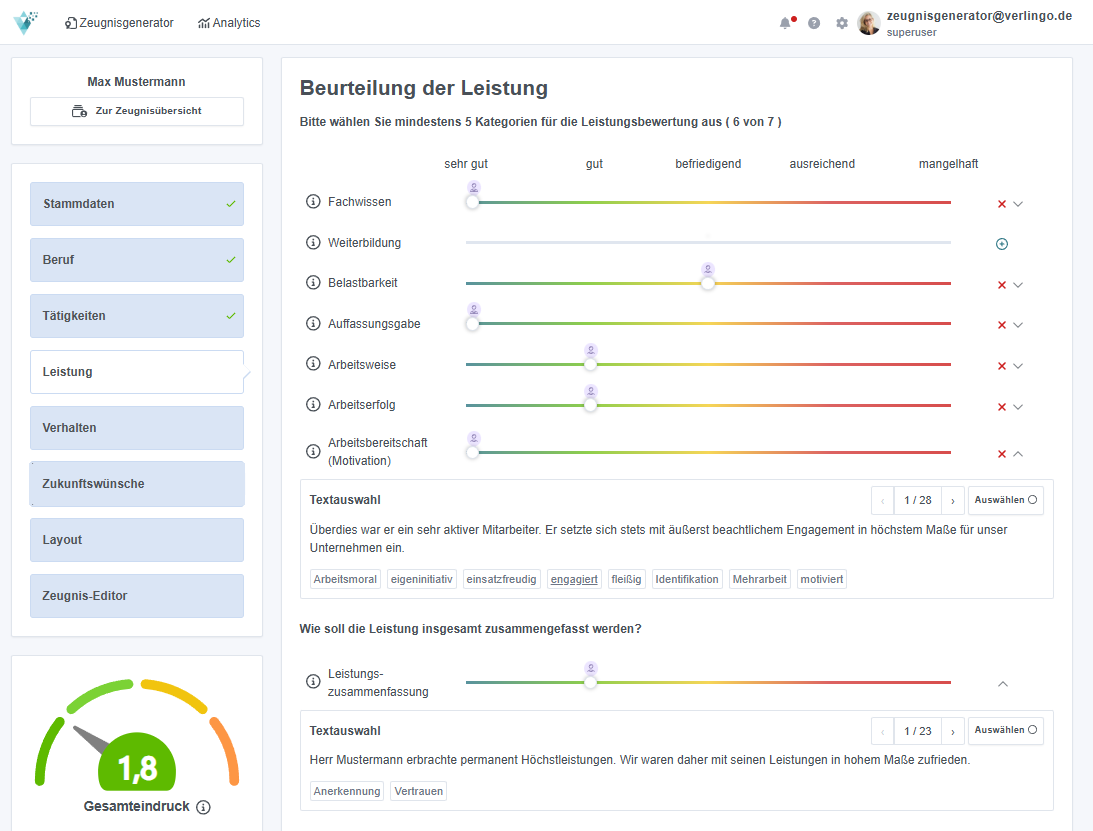Go to next text of 1 / 28
The height and width of the screenshot is (831, 1093).
tap(953, 501)
